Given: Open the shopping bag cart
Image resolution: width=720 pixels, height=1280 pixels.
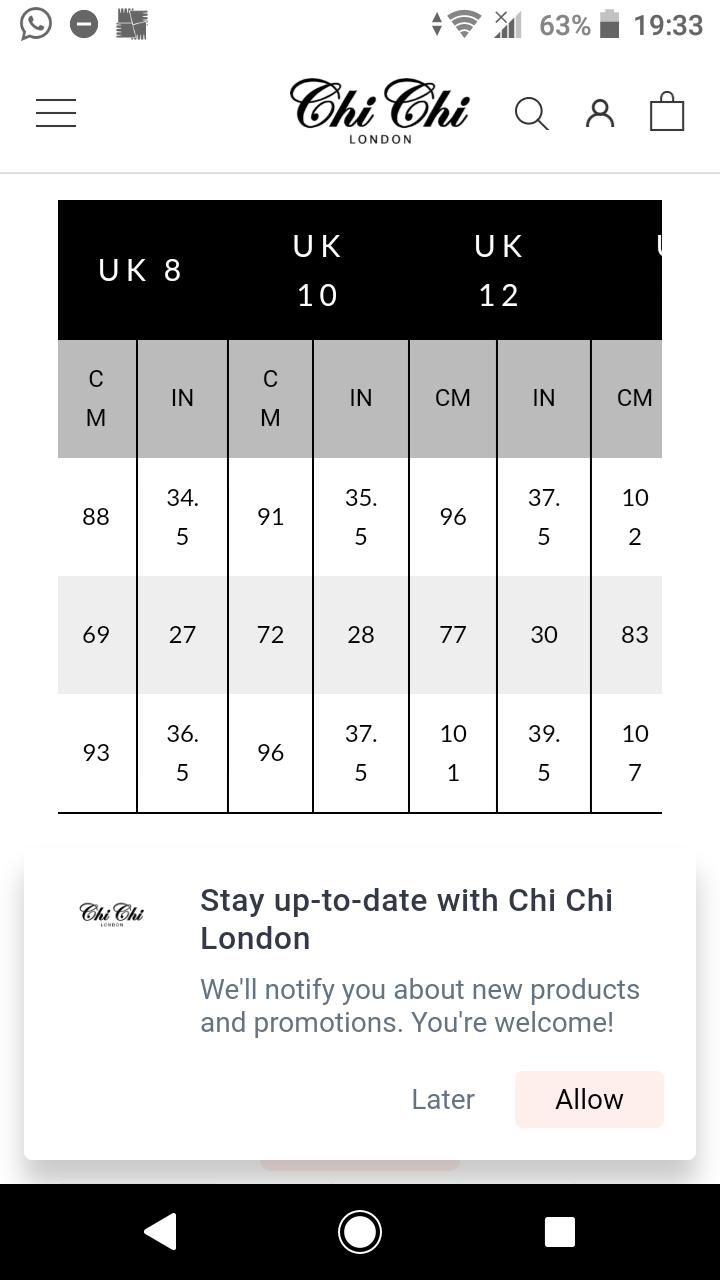Looking at the screenshot, I should [x=667, y=112].
